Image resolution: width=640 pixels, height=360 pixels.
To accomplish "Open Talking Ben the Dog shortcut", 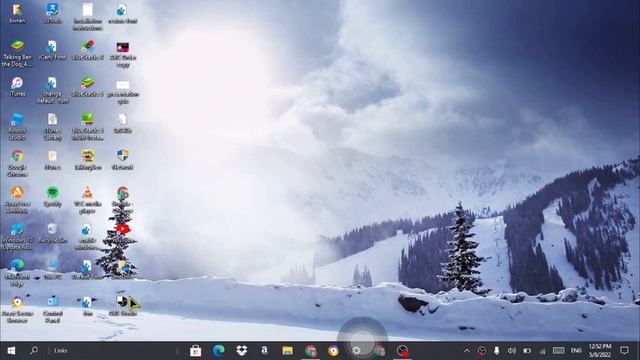I will 17,53.
